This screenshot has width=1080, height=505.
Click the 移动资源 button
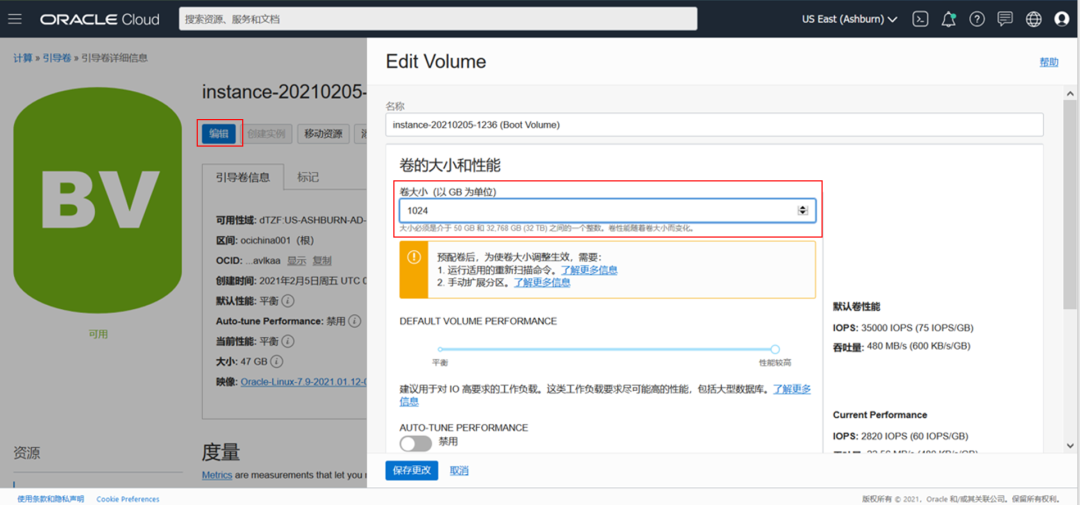323,134
